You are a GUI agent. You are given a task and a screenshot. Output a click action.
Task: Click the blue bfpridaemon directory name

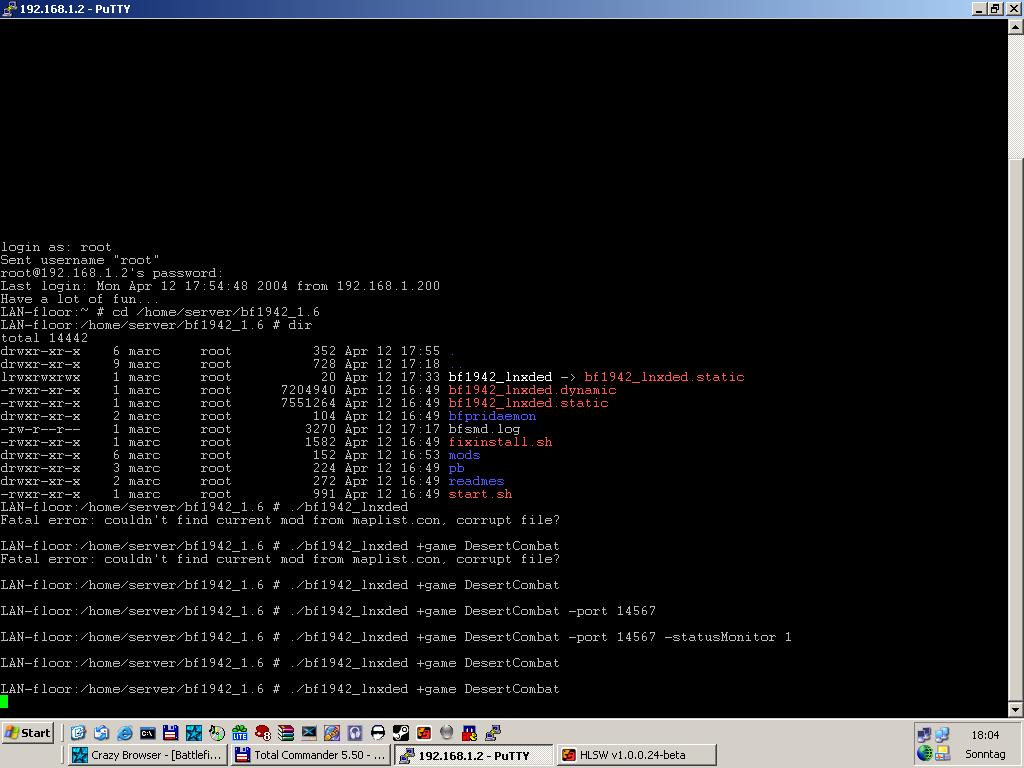(492, 416)
